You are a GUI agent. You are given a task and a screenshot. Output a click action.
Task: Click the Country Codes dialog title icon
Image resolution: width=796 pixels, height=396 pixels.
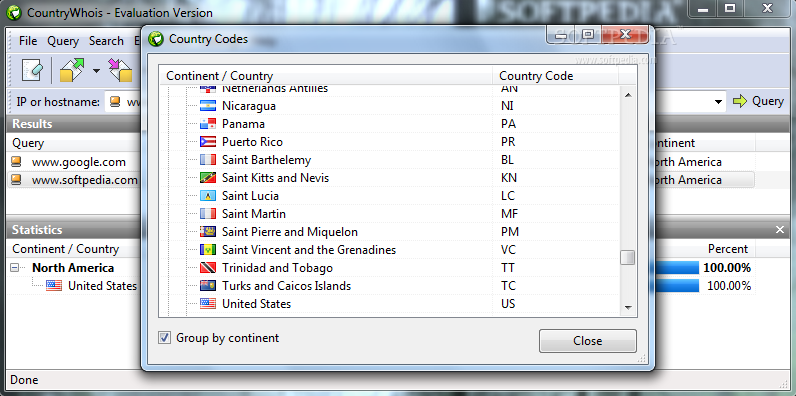click(x=156, y=39)
